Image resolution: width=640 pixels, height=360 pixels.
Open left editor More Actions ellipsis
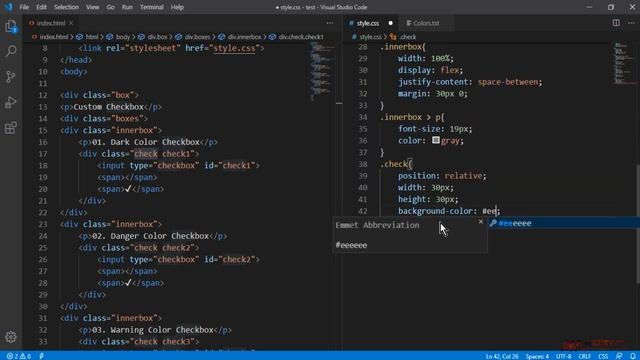pos(330,23)
